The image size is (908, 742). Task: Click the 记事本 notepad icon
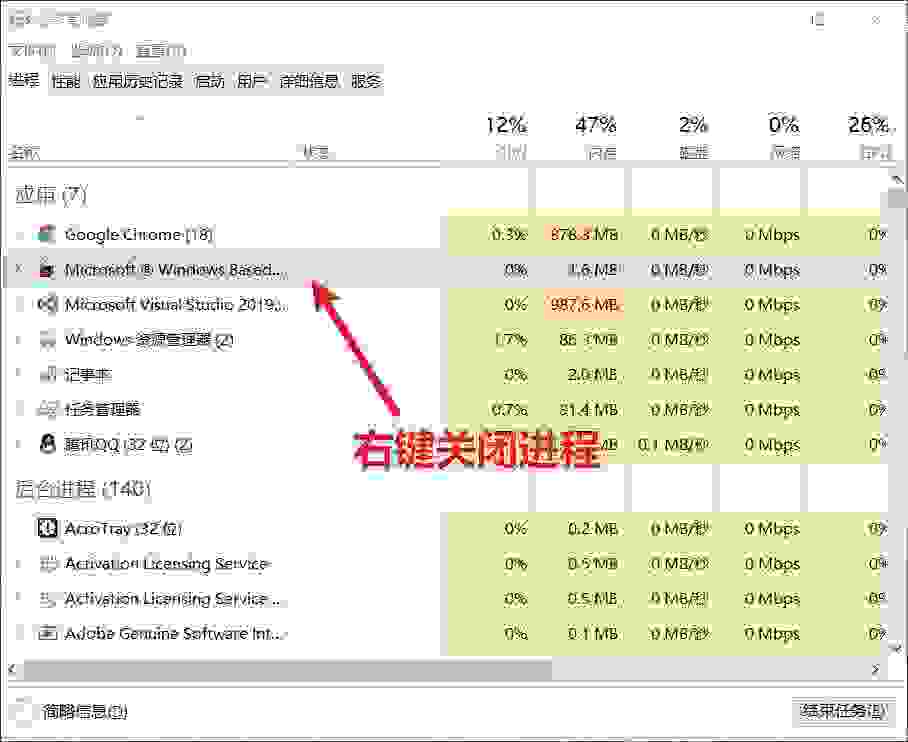pos(46,375)
